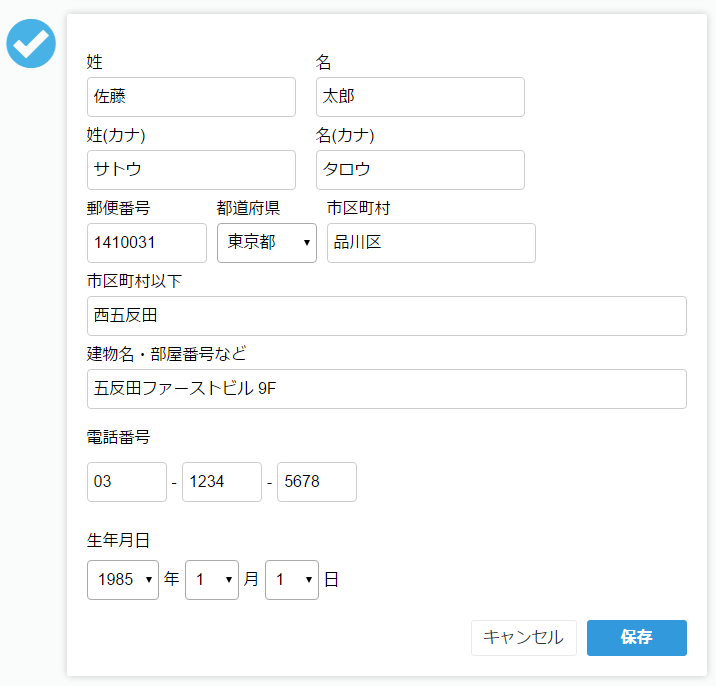Open the 都道府県 prefecture dropdown
The width and height of the screenshot is (716, 686).
266,243
